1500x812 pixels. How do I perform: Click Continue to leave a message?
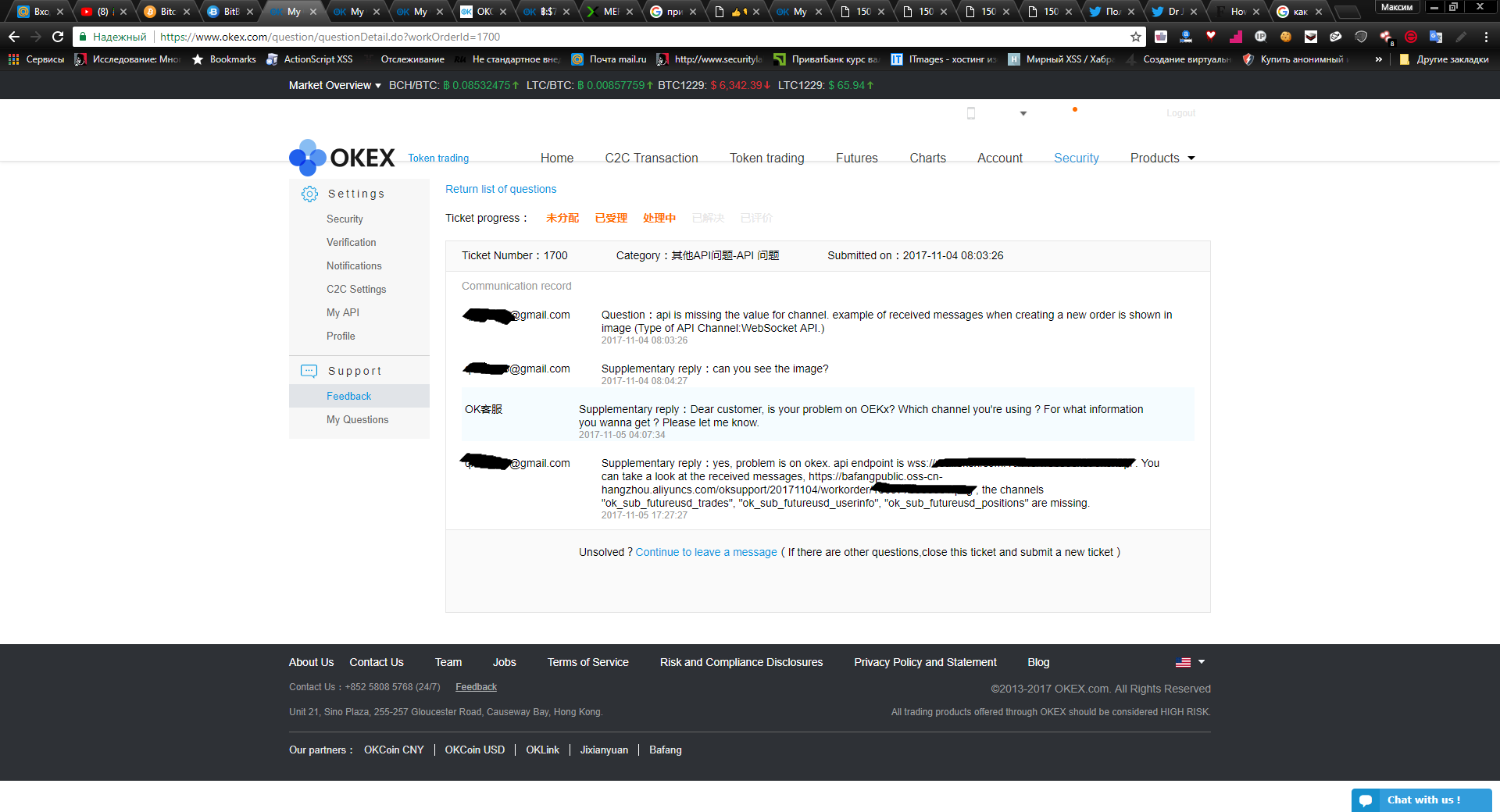coord(706,552)
